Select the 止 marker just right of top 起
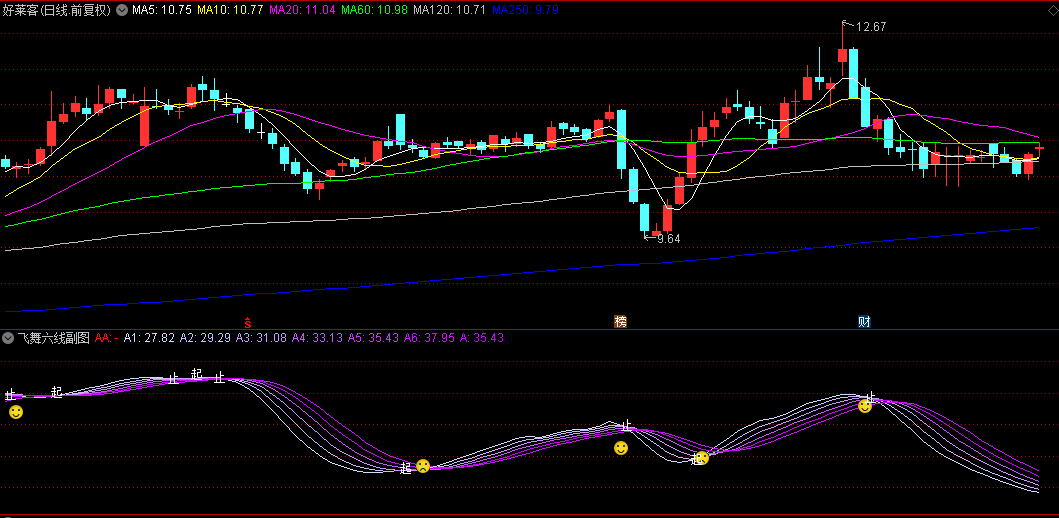1059x518 pixels. click(219, 378)
